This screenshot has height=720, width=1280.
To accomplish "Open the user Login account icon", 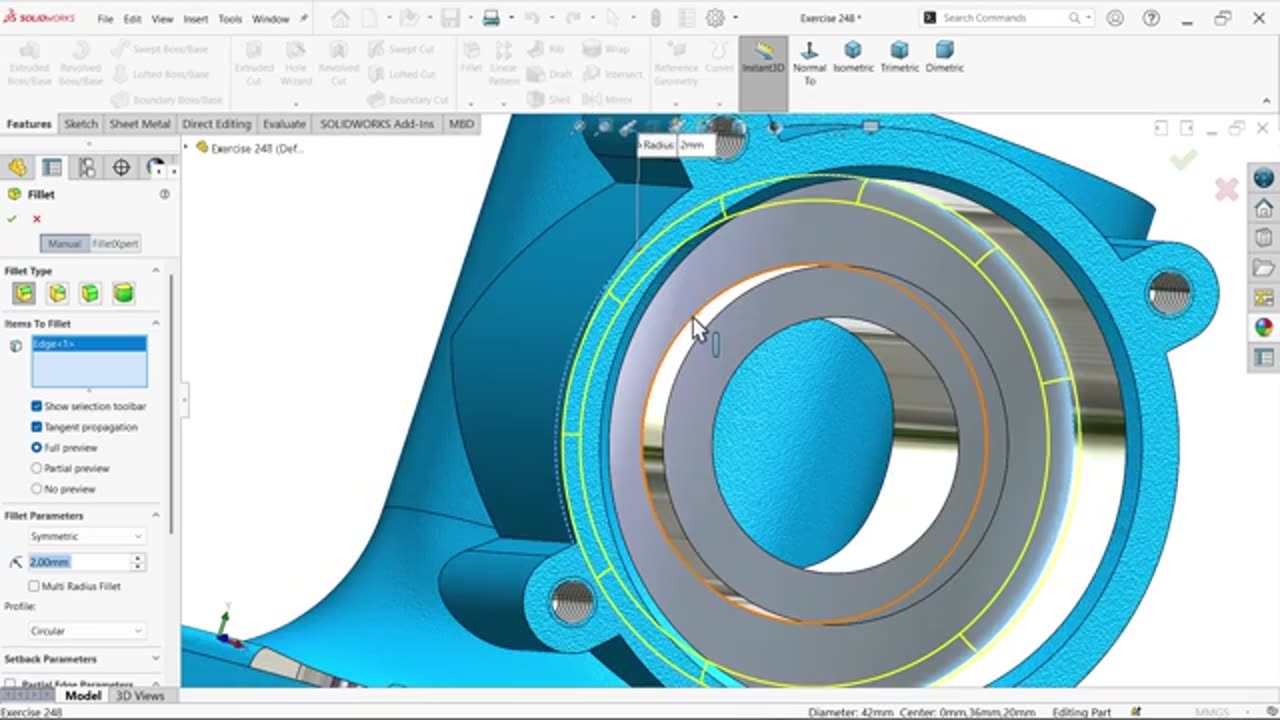I will pyautogui.click(x=1115, y=18).
